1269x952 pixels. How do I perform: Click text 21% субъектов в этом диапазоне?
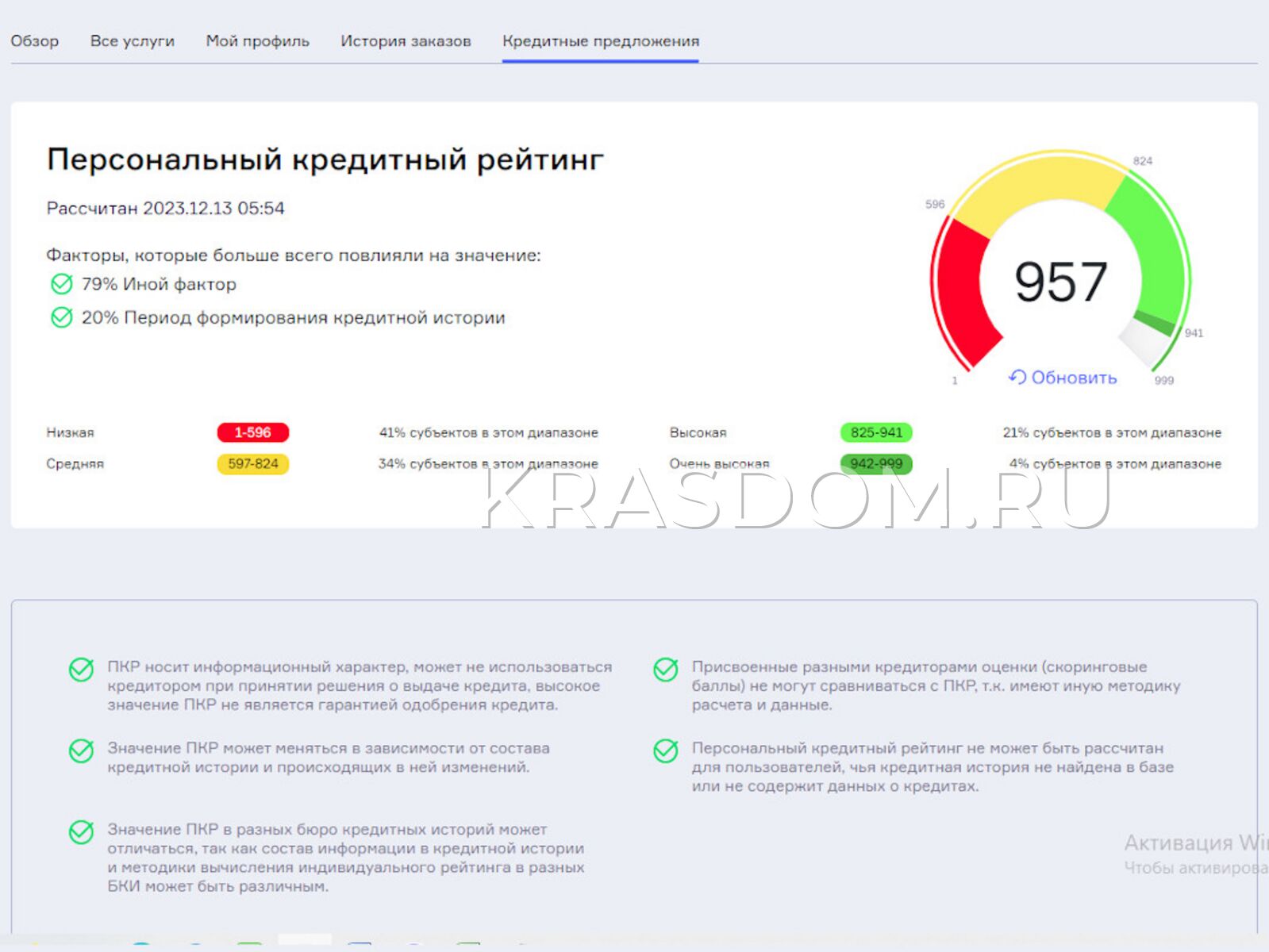click(x=1112, y=432)
